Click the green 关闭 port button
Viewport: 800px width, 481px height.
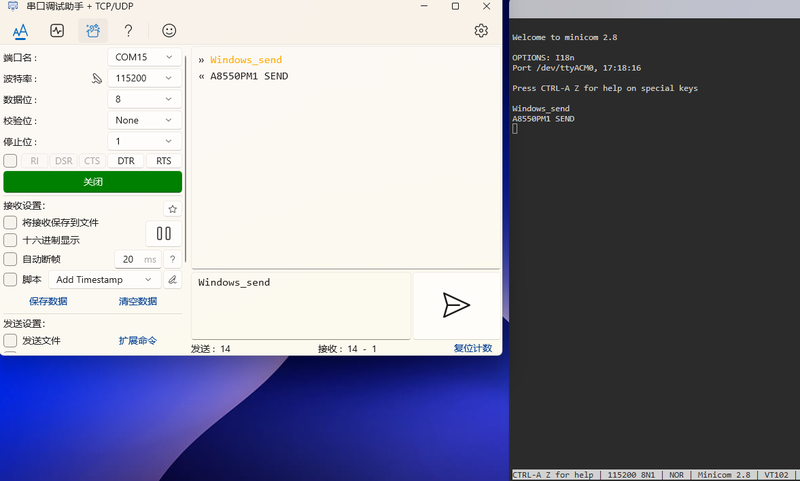point(92,182)
